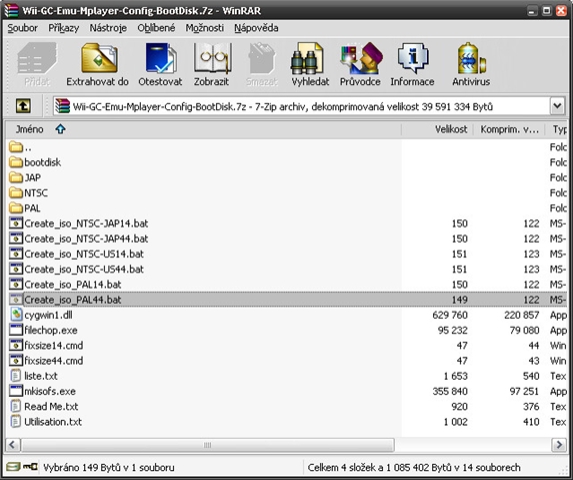Click the Create_iso_PAL14.bat file icon
The height and width of the screenshot is (480, 573).
pos(16,284)
